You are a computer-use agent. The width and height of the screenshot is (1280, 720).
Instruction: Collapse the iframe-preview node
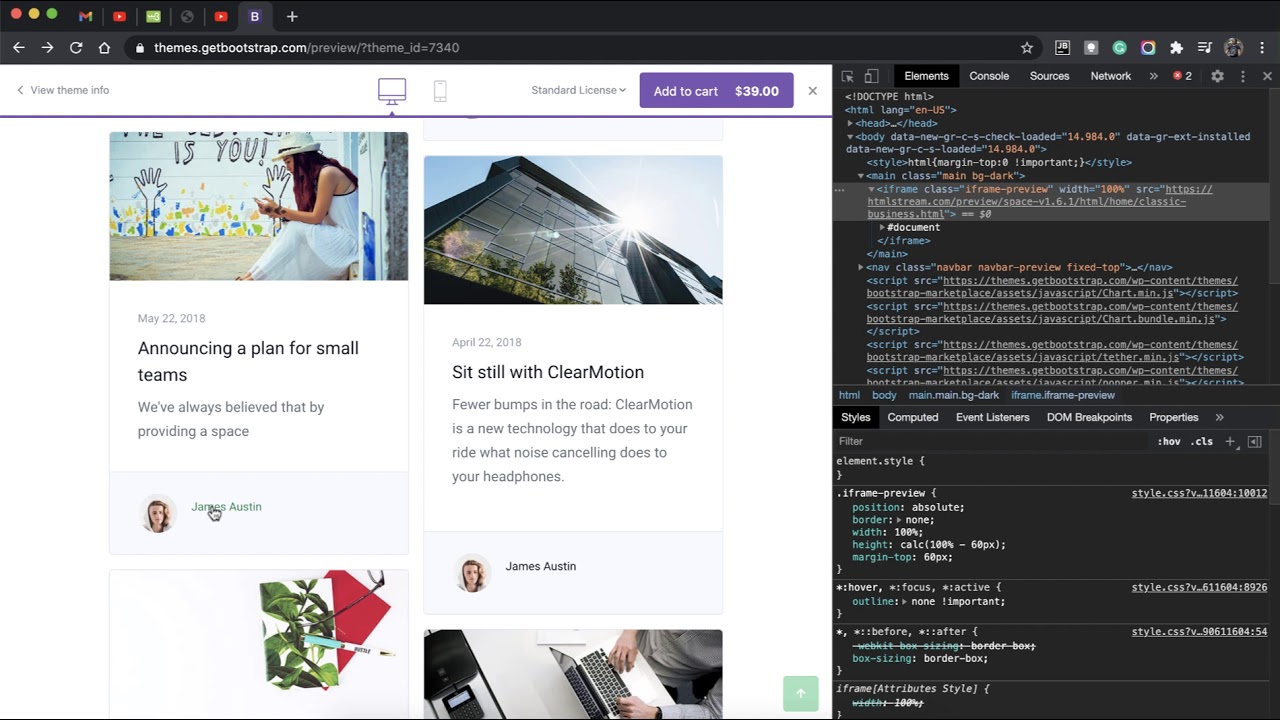(871, 189)
